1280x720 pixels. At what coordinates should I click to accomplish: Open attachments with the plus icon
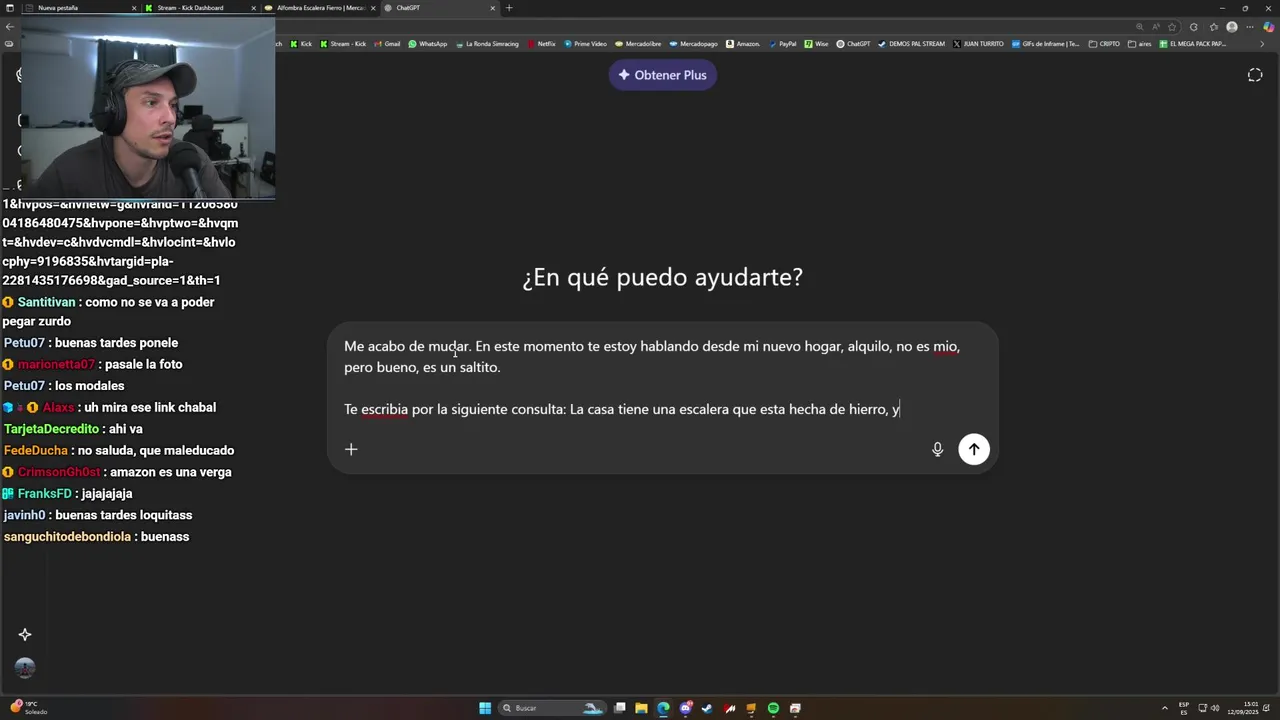click(351, 450)
